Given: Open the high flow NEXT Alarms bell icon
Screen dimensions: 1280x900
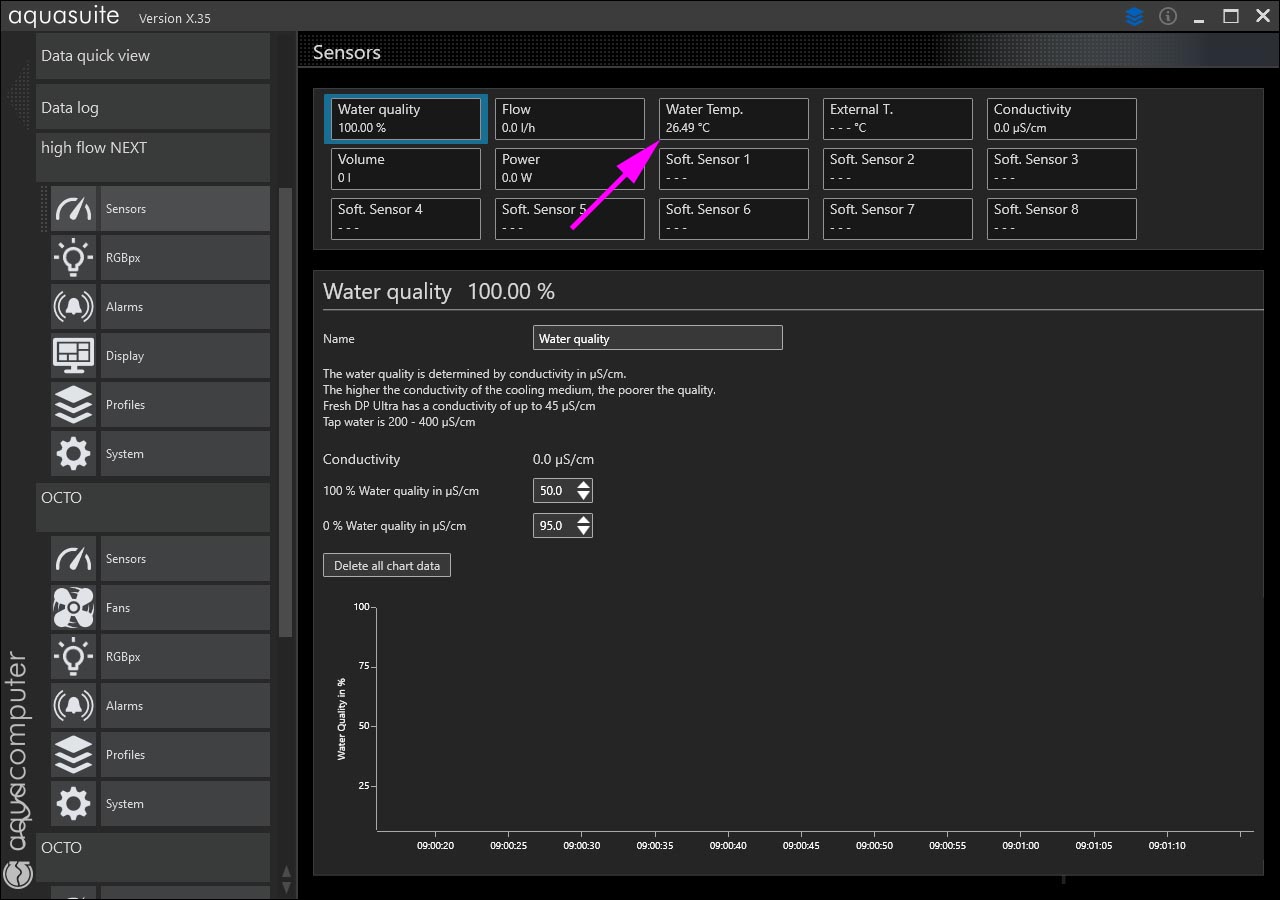Looking at the screenshot, I should [x=74, y=307].
